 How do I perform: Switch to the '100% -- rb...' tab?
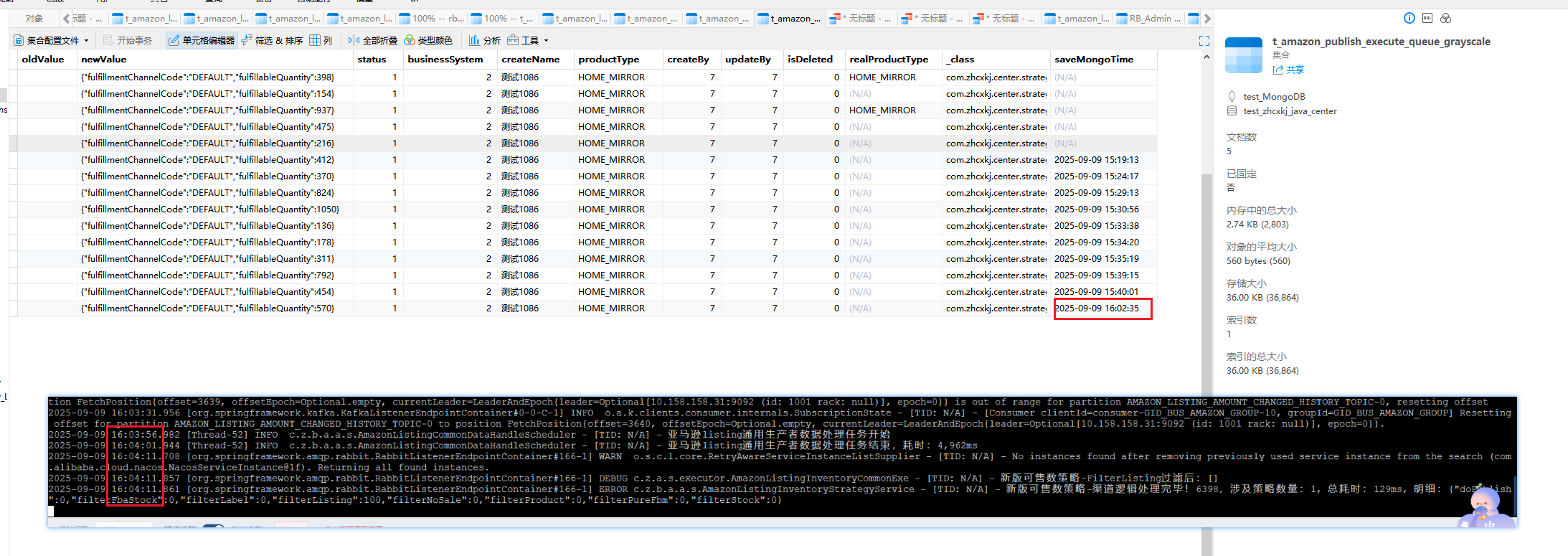coord(432,19)
